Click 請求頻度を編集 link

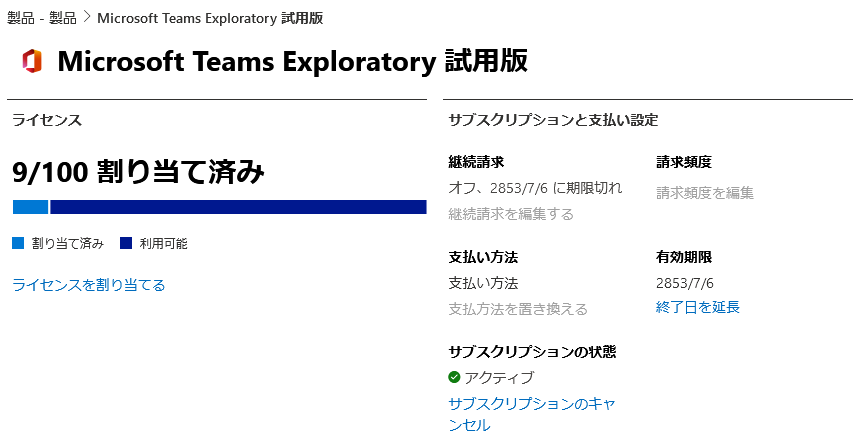tap(705, 193)
